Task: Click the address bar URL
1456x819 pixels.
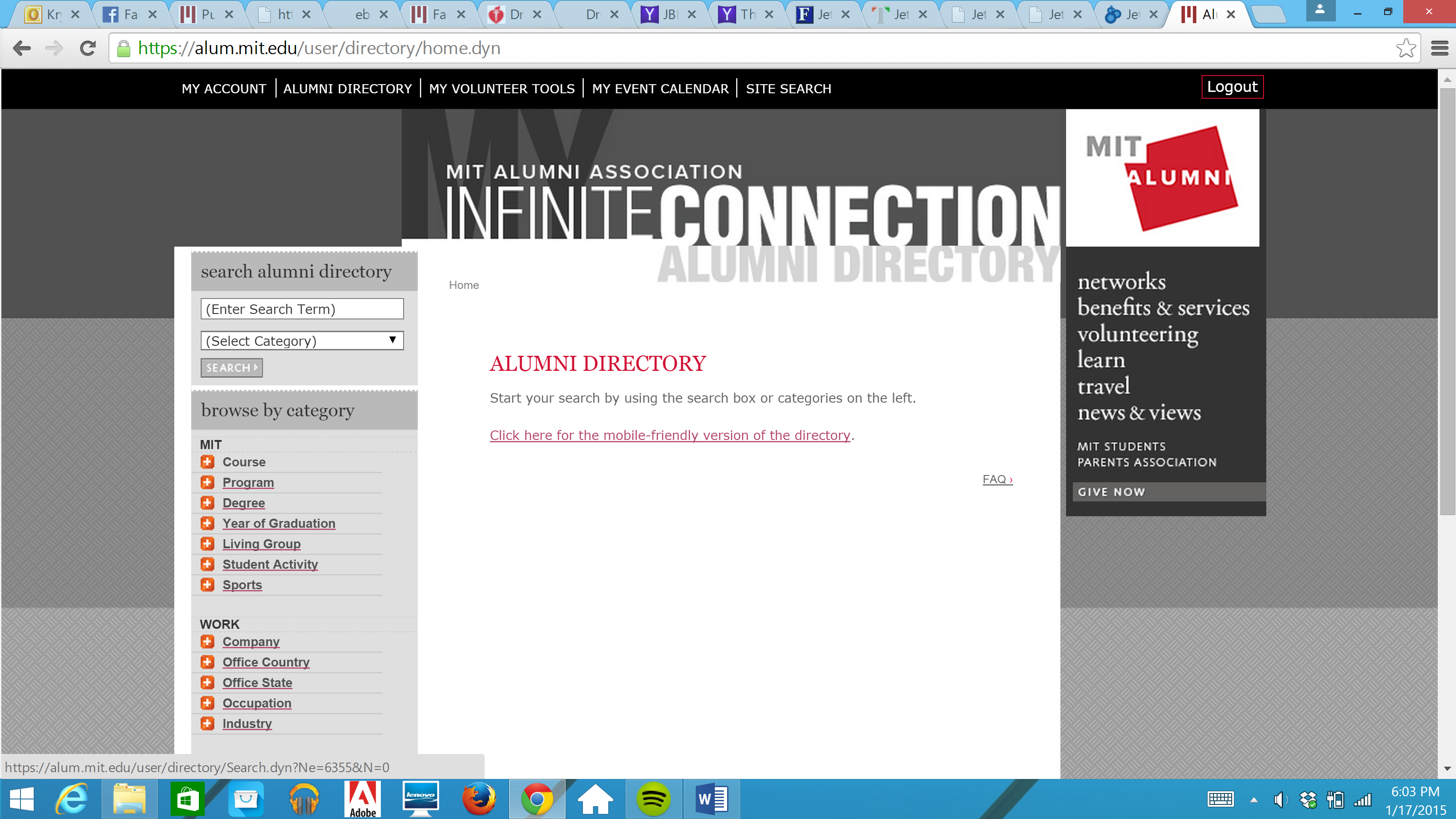Action: [x=319, y=48]
